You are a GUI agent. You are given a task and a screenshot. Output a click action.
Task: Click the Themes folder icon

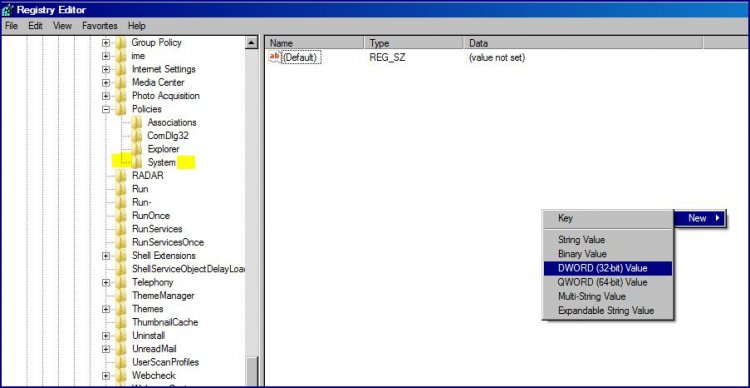(121, 309)
